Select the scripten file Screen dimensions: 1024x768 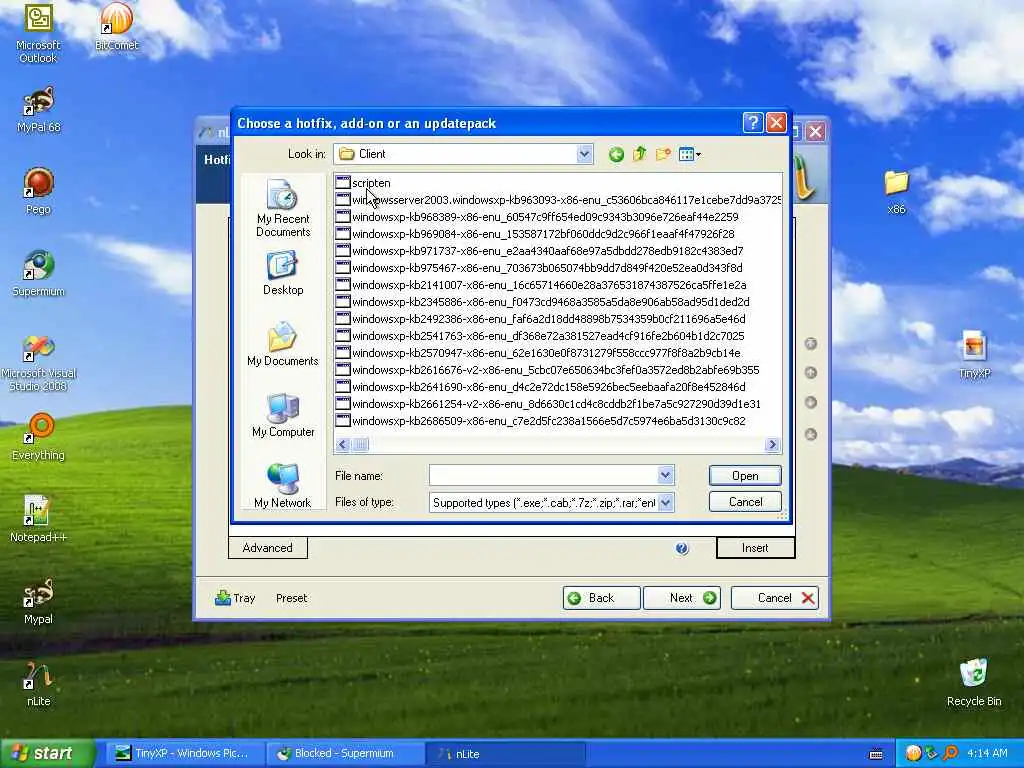pyautogui.click(x=363, y=183)
